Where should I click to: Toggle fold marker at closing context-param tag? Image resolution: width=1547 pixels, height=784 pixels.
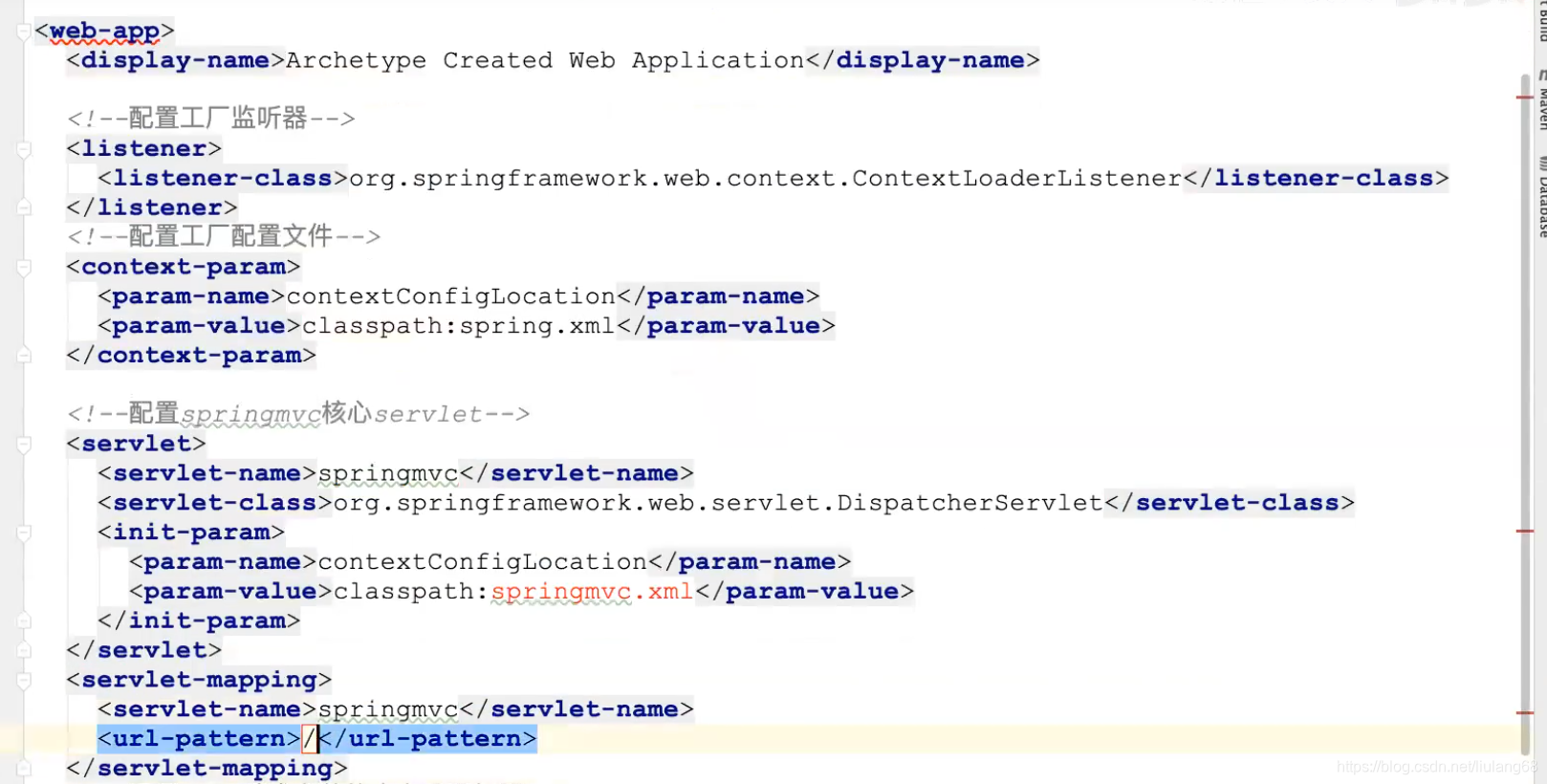click(x=24, y=356)
